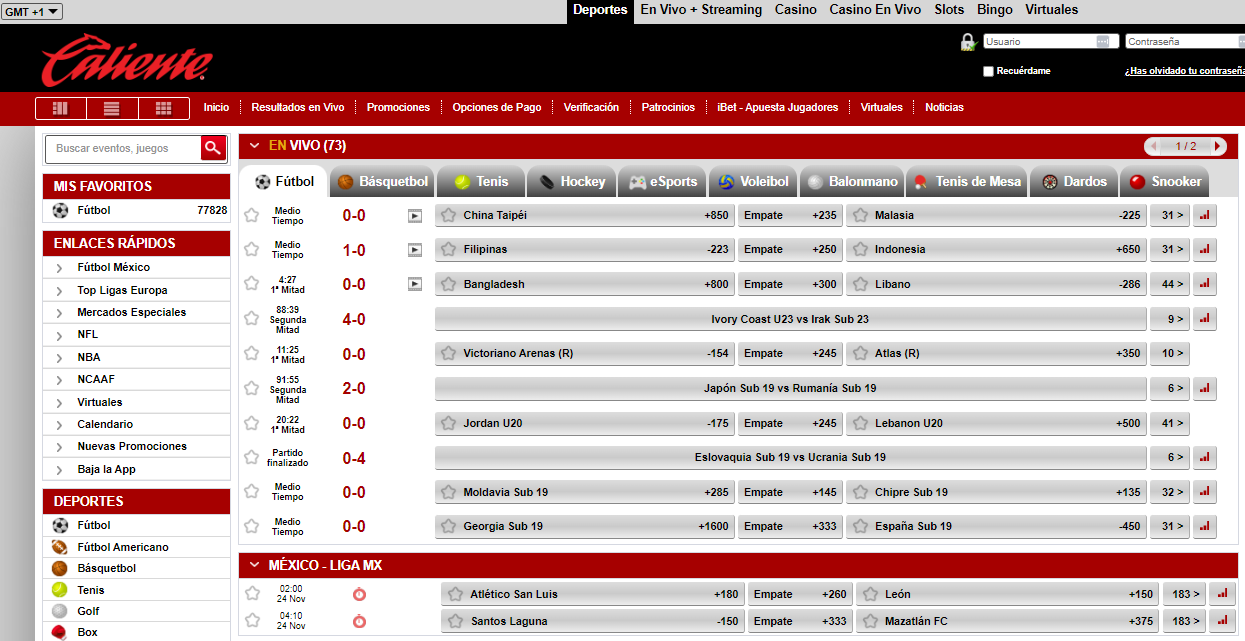This screenshot has width=1245, height=641.
Task: Go to next page of live events
Action: pyautogui.click(x=1217, y=146)
